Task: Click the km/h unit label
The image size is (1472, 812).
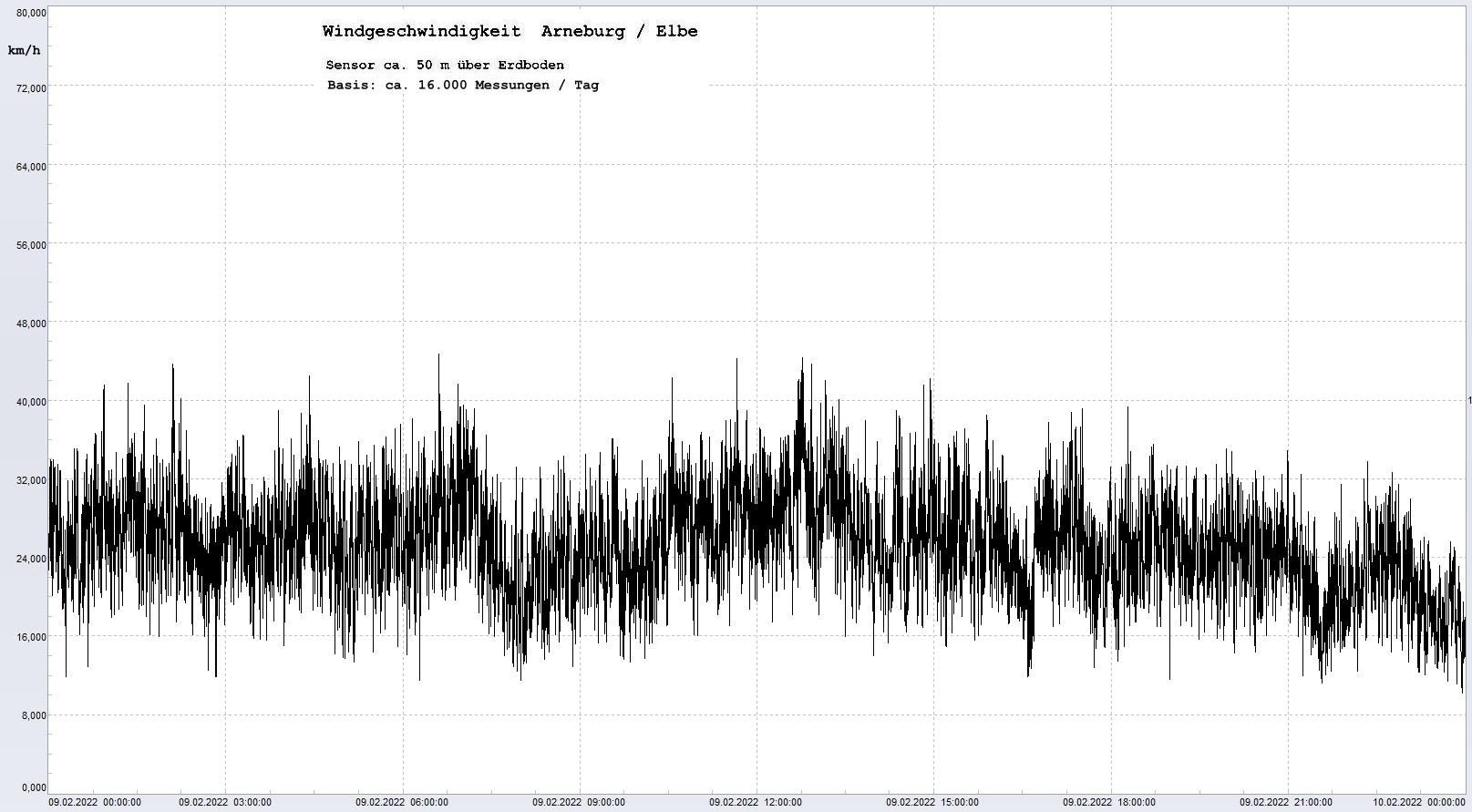Action: (24, 50)
